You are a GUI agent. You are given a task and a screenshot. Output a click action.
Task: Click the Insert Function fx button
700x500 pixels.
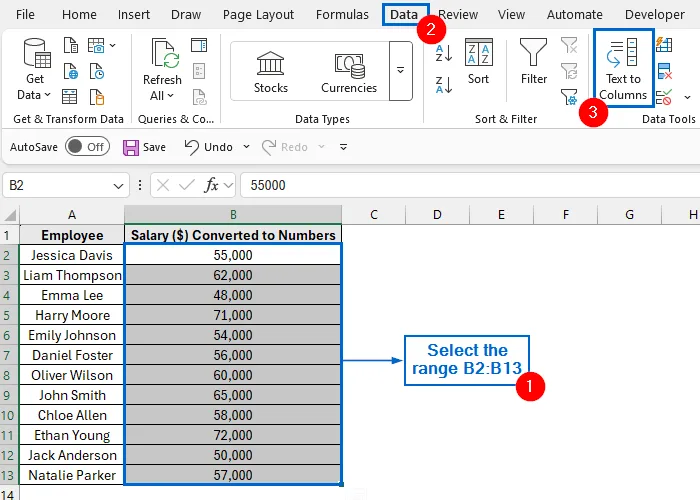211,185
